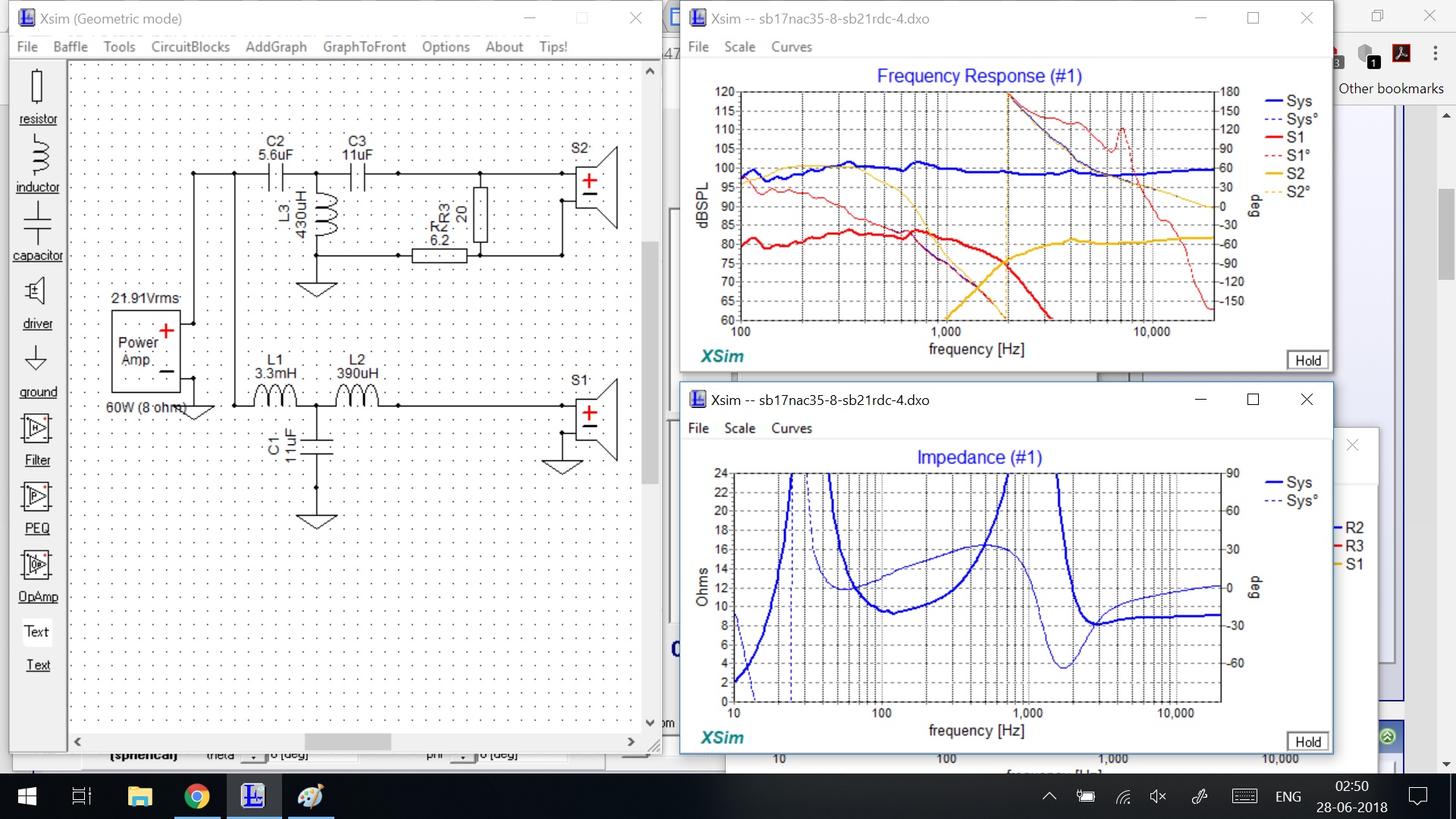Select inductor L3 430uH in schematic
Image resolution: width=1456 pixels, height=819 pixels.
coord(326,214)
